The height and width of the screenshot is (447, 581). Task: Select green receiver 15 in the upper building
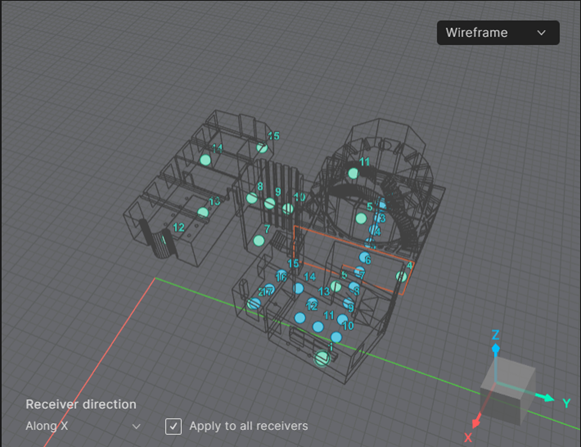pyautogui.click(x=262, y=148)
